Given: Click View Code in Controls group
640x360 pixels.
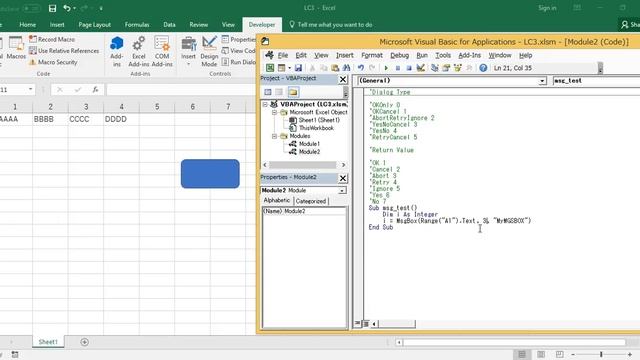Looking at the screenshot, I should (x=239, y=51).
